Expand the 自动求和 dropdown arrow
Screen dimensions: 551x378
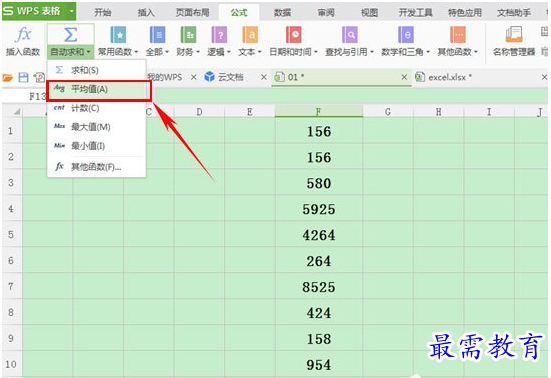pos(89,52)
